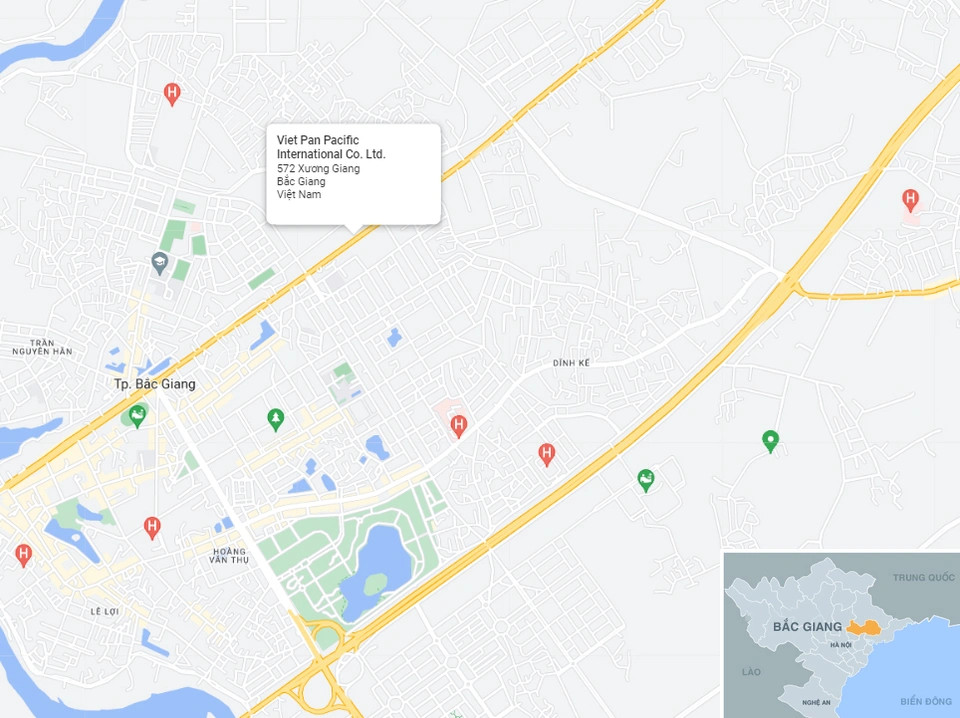Image resolution: width=960 pixels, height=718 pixels.
Task: Click the 572 Xương Giang address text
Action: tap(318, 169)
